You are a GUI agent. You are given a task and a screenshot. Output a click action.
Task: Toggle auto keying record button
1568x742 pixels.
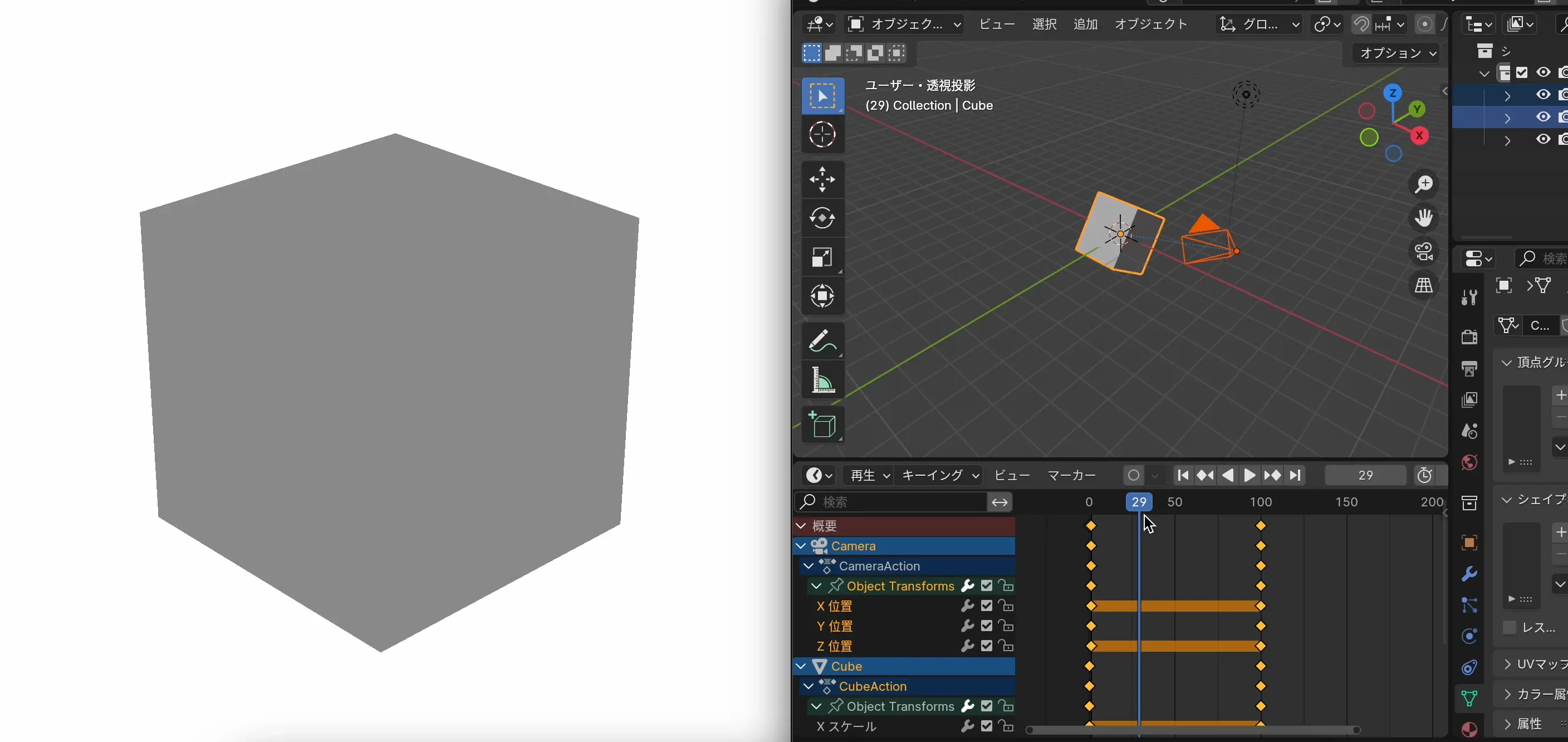[1133, 475]
